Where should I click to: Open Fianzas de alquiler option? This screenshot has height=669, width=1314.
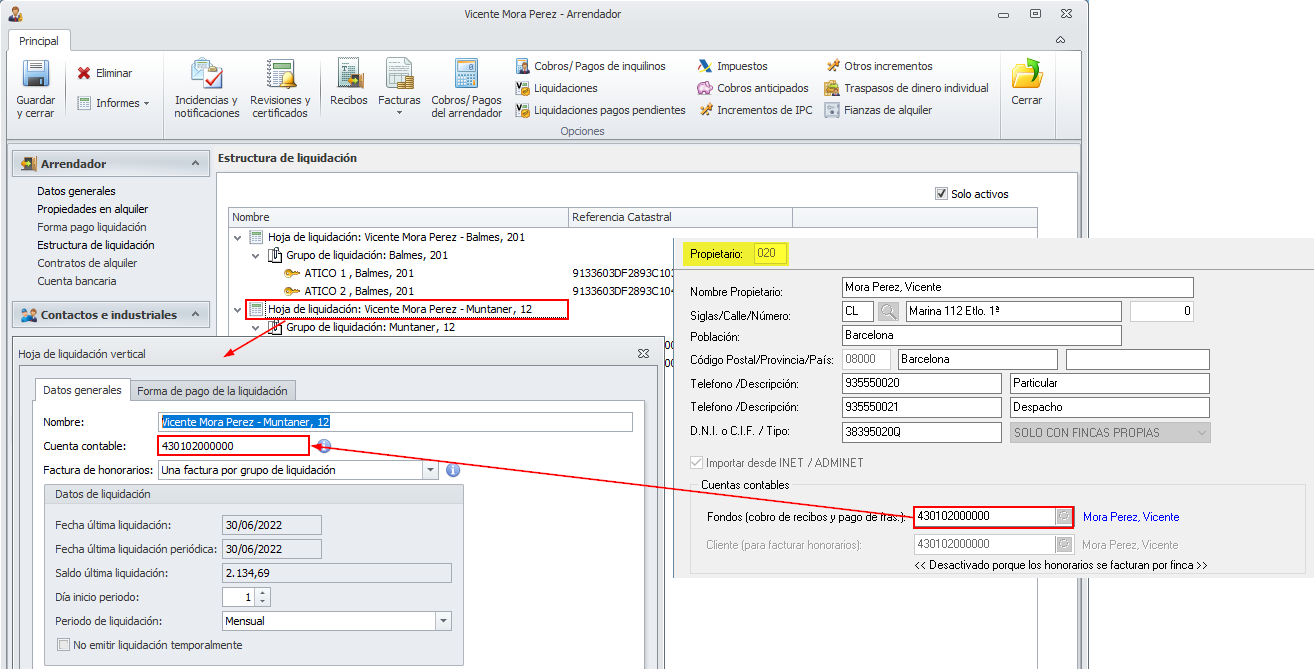tap(878, 110)
